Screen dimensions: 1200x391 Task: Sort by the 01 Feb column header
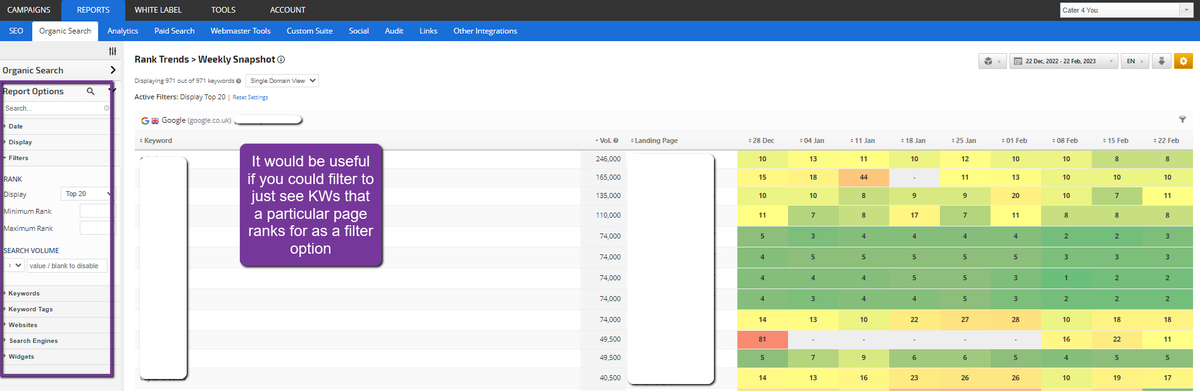(x=1014, y=140)
